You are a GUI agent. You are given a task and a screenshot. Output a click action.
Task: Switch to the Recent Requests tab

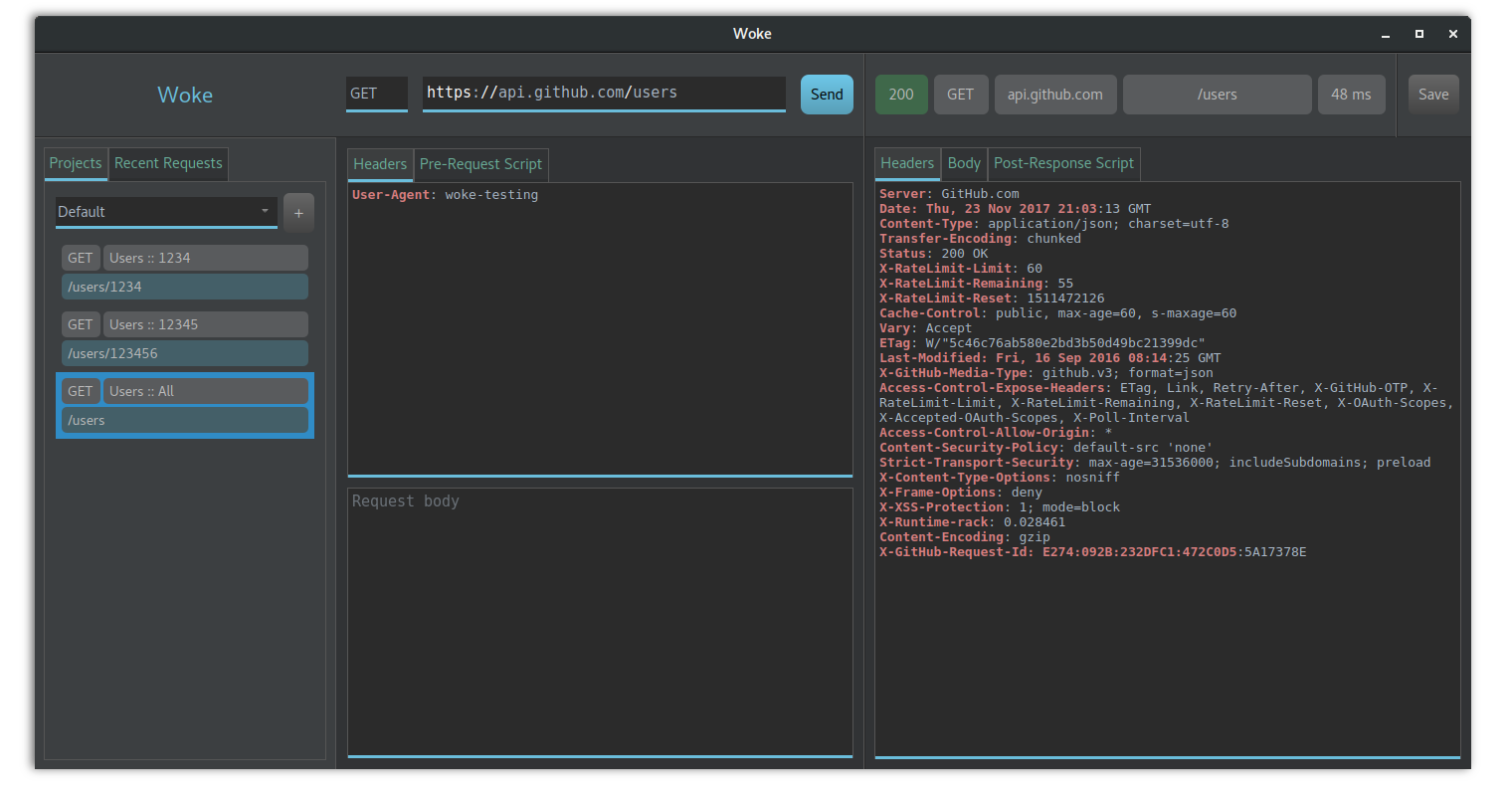[x=168, y=163]
